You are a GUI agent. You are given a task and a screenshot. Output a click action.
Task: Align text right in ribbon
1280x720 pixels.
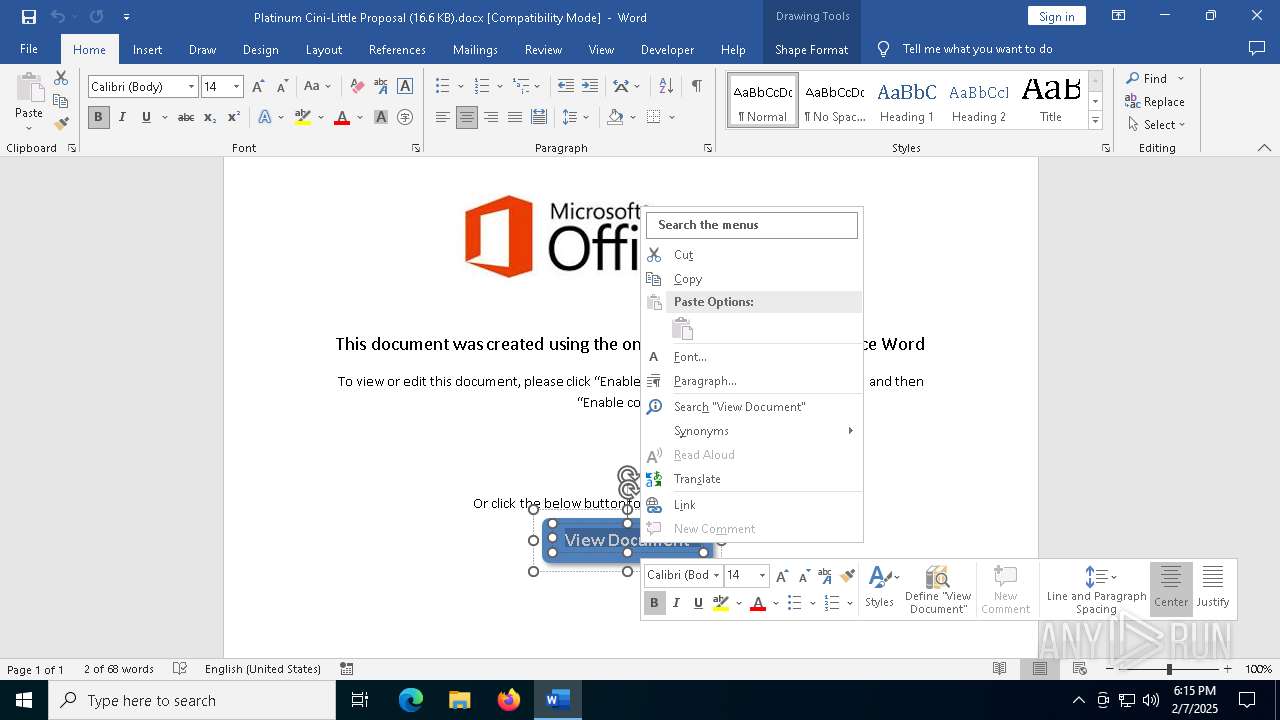click(491, 117)
